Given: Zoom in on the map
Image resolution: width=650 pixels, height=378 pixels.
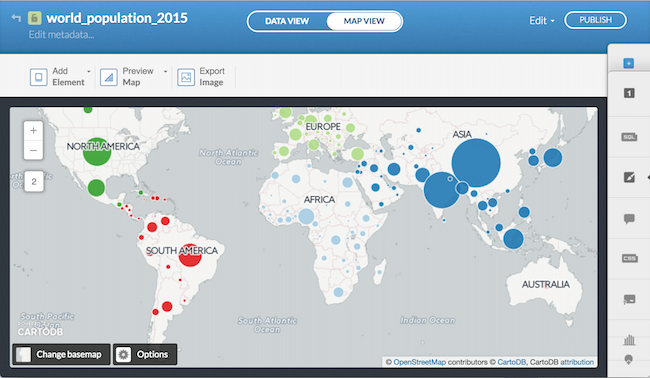Looking at the screenshot, I should (34, 131).
